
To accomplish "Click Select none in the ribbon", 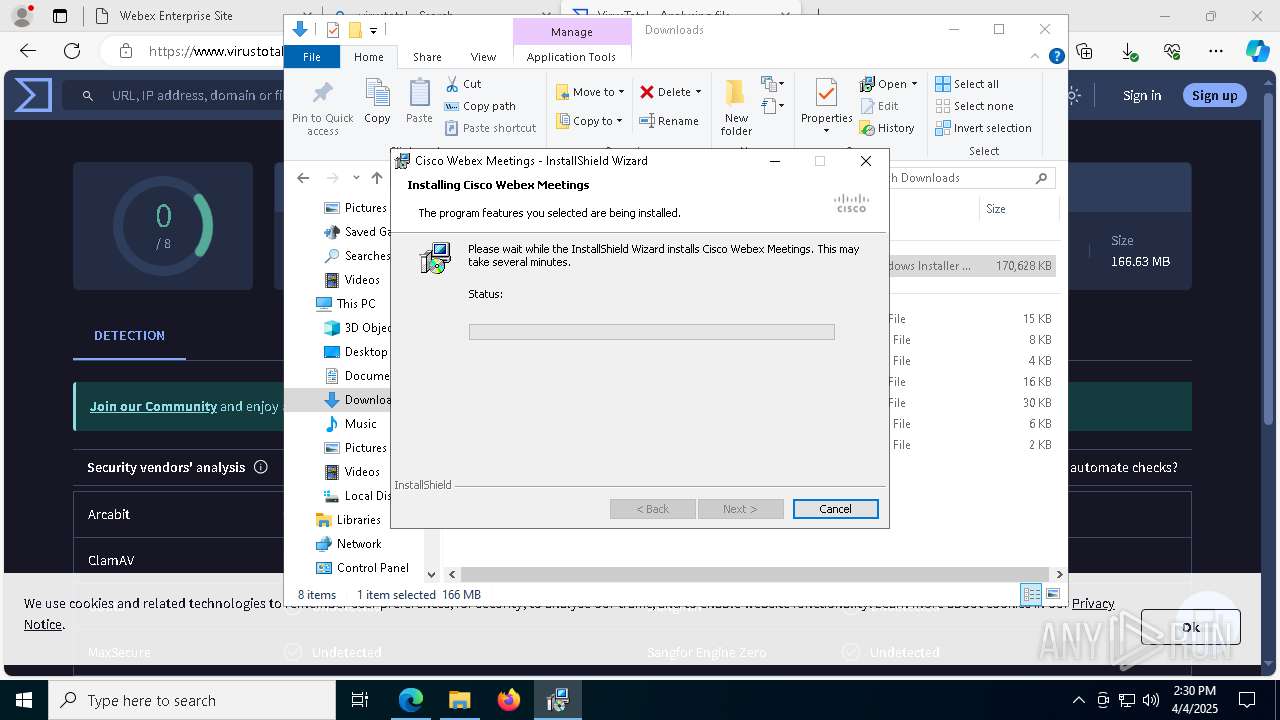I will [x=974, y=106].
